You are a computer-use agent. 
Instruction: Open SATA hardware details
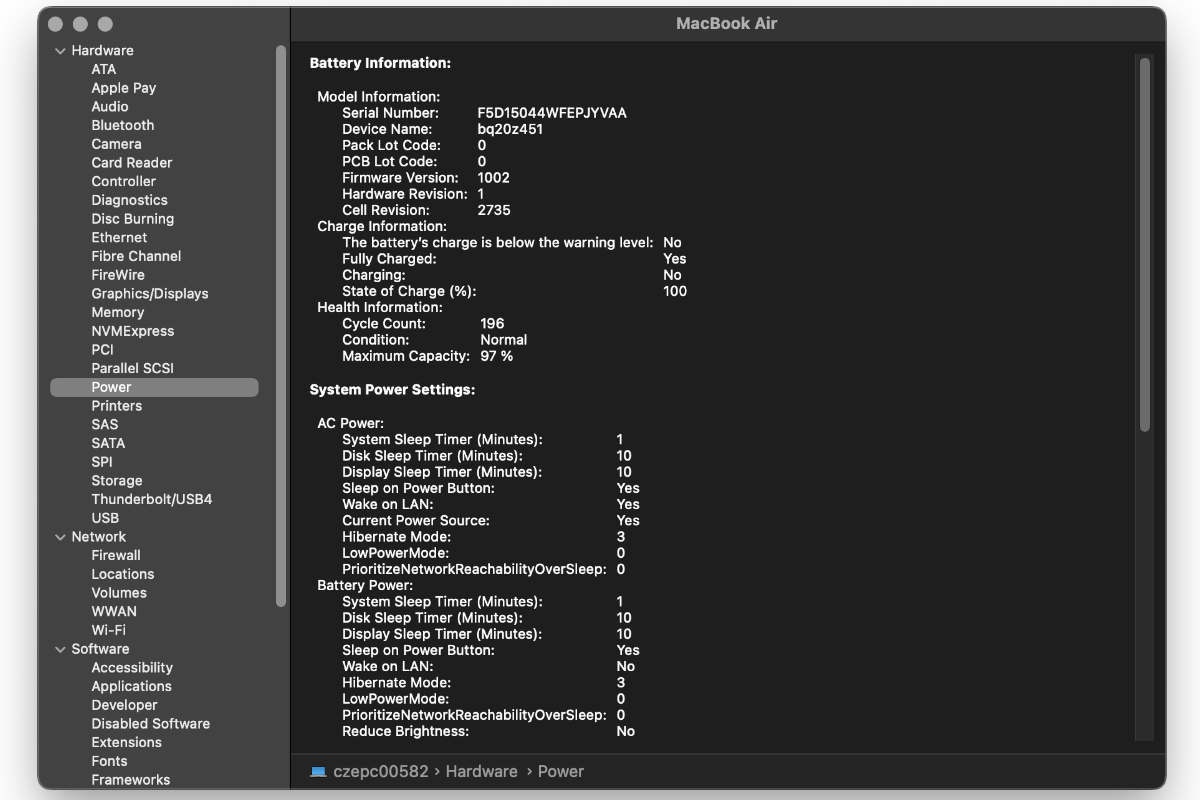108,443
